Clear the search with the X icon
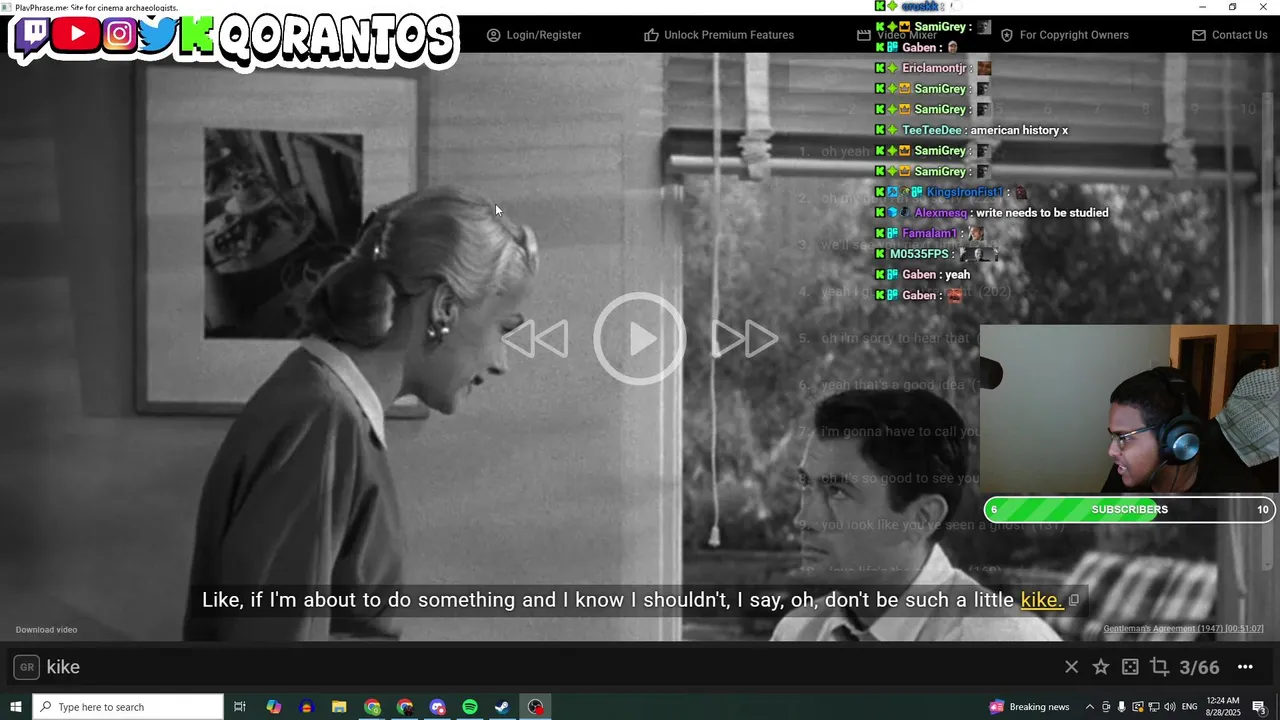 [1071, 667]
